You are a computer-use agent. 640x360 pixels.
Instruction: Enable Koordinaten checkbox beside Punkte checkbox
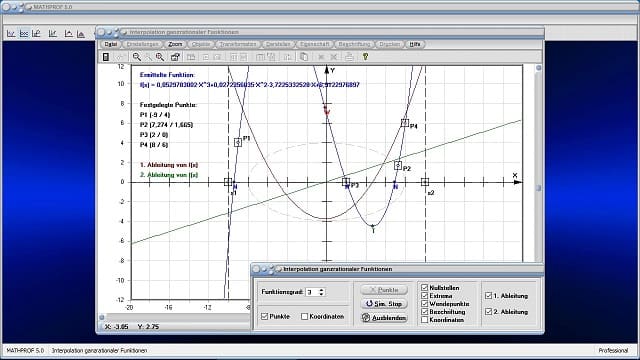click(304, 316)
